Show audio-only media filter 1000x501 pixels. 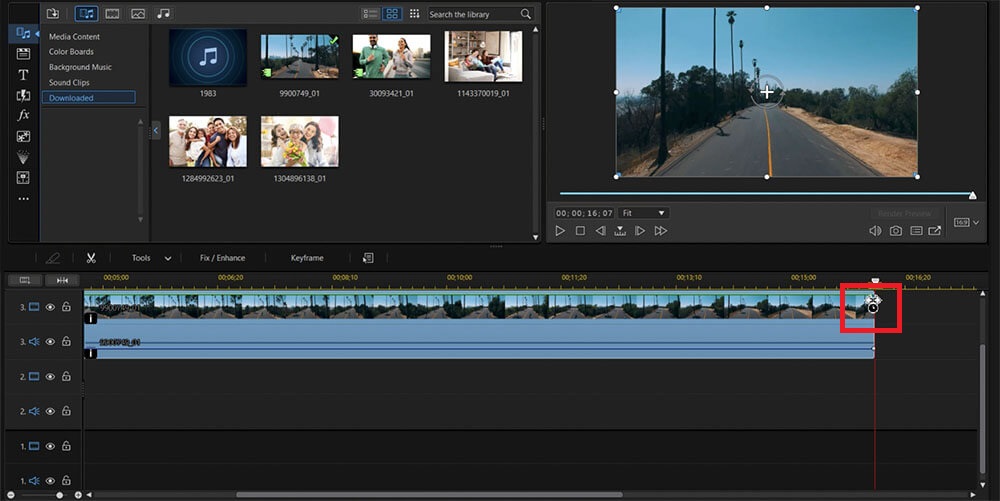point(163,14)
